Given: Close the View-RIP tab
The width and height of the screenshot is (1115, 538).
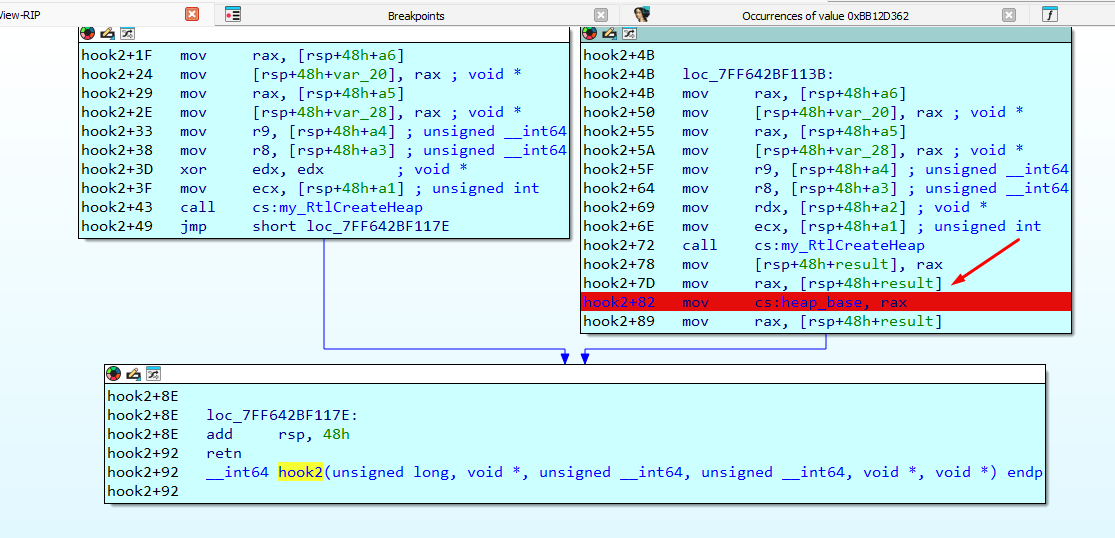Looking at the screenshot, I should pos(191,14).
